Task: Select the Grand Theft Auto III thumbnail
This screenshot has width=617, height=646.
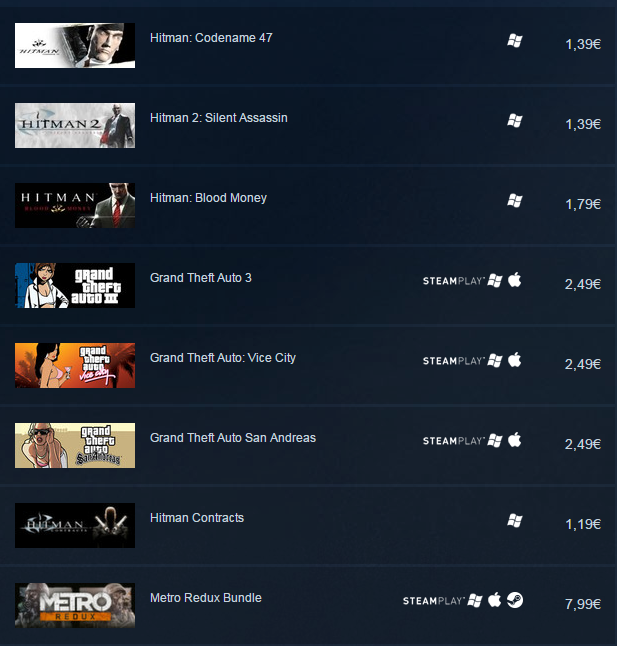Action: [75, 286]
